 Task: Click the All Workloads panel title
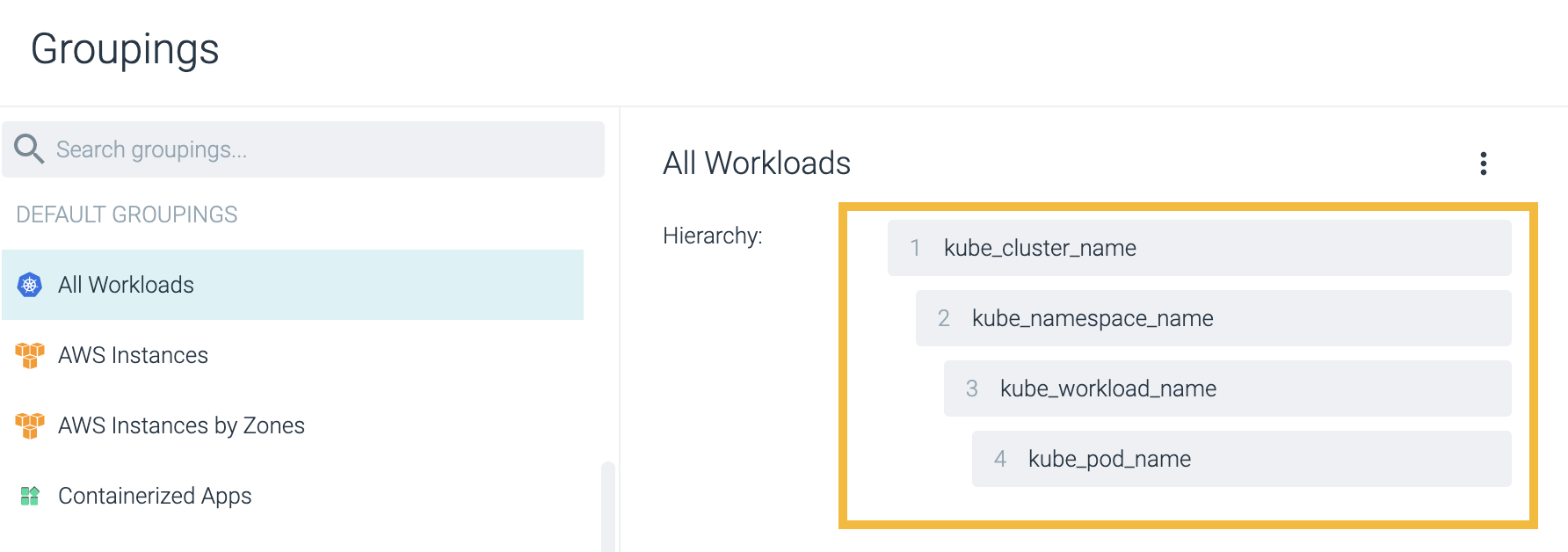[x=757, y=163]
